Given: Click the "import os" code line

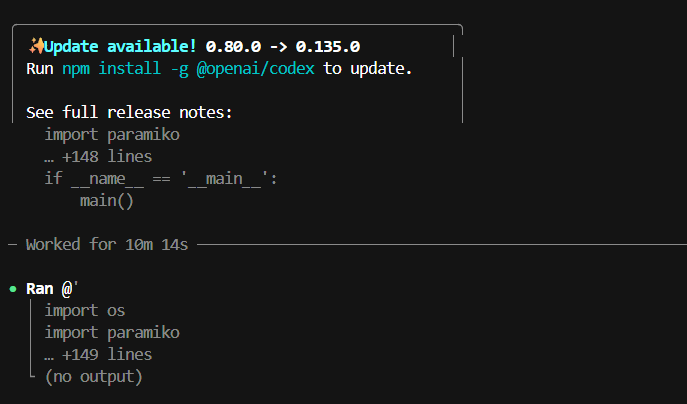Looking at the screenshot, I should click(x=85, y=311).
